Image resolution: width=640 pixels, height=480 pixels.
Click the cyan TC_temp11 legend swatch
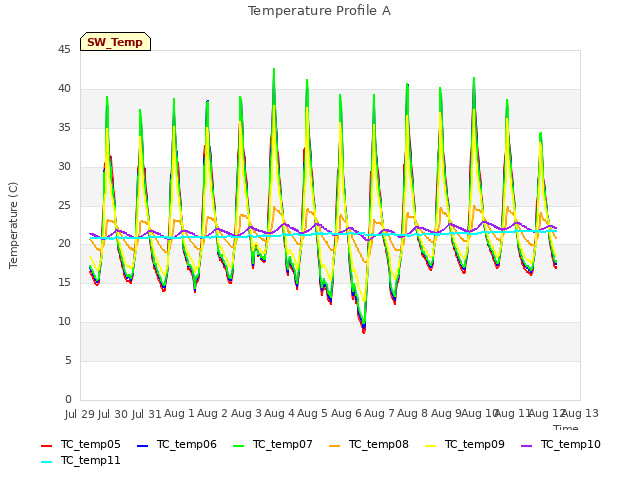(x=47, y=462)
